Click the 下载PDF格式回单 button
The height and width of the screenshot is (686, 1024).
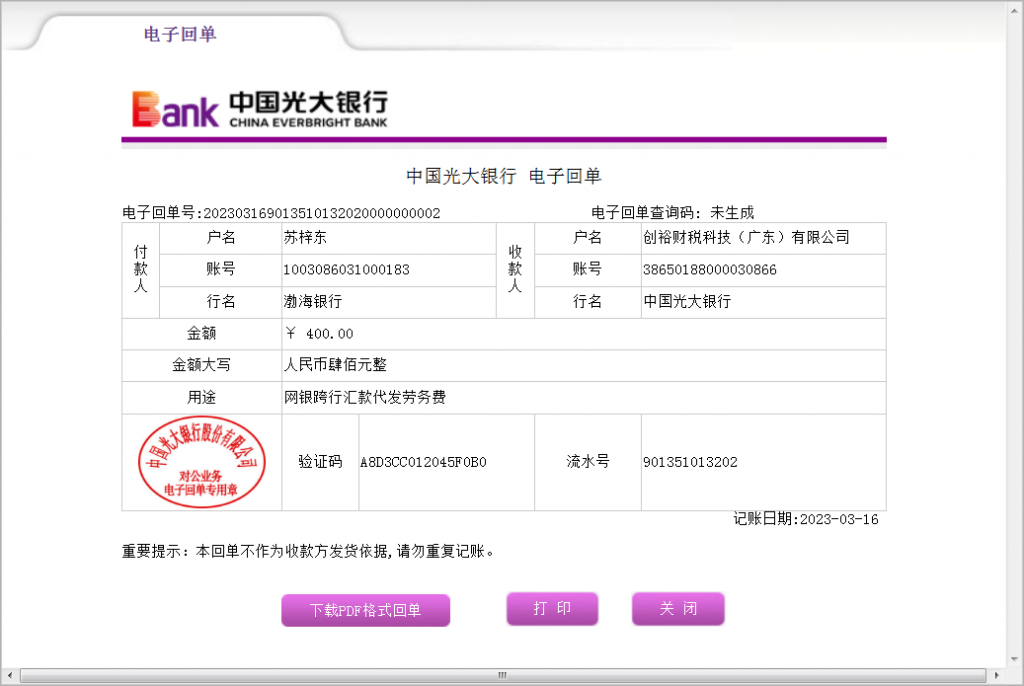tap(366, 610)
